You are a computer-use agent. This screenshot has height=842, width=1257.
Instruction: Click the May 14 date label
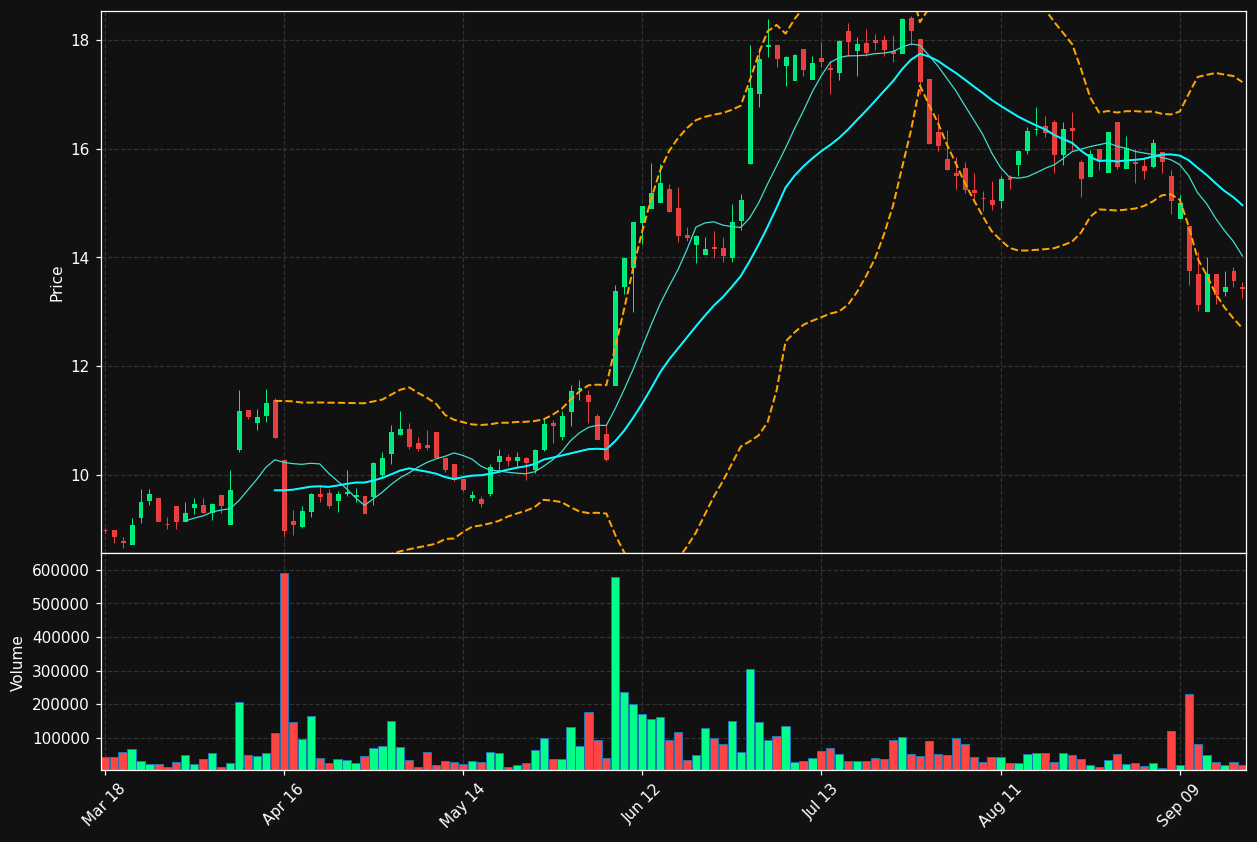click(x=462, y=805)
